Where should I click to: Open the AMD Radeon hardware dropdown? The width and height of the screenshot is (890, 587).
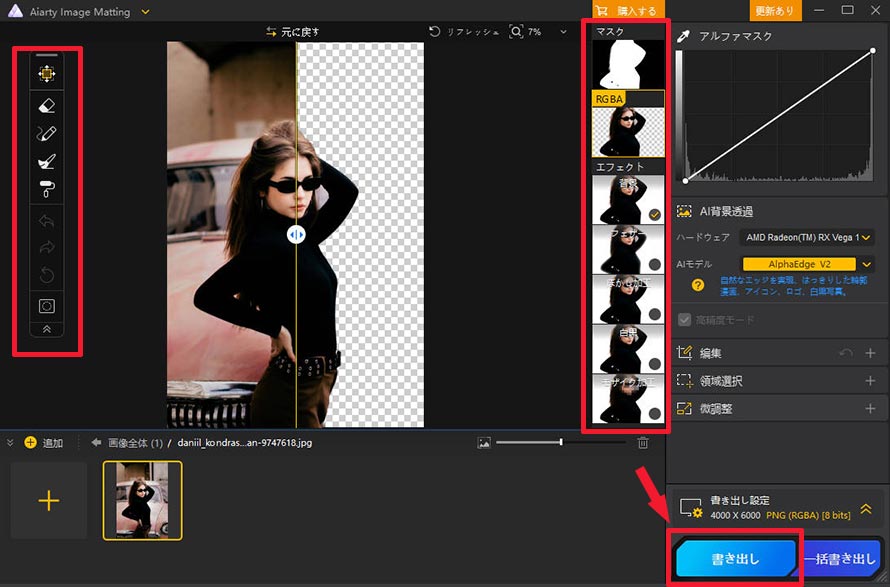click(x=866, y=237)
